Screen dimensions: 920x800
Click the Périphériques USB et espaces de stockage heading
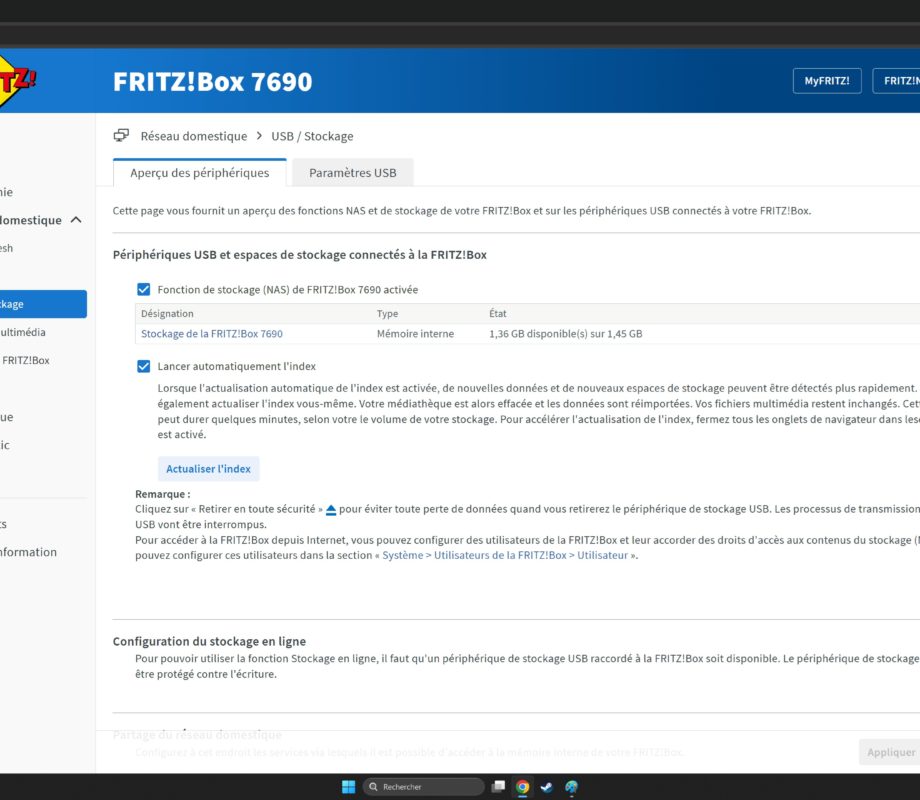pos(300,255)
